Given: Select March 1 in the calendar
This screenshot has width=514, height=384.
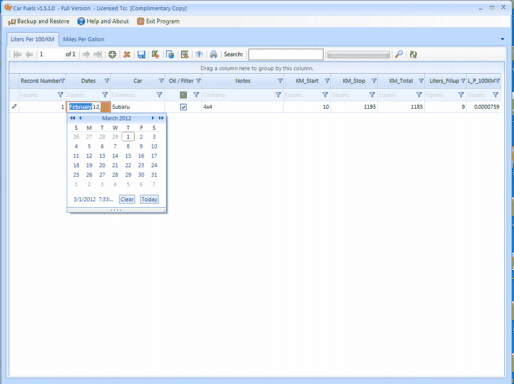Looking at the screenshot, I should 128,137.
